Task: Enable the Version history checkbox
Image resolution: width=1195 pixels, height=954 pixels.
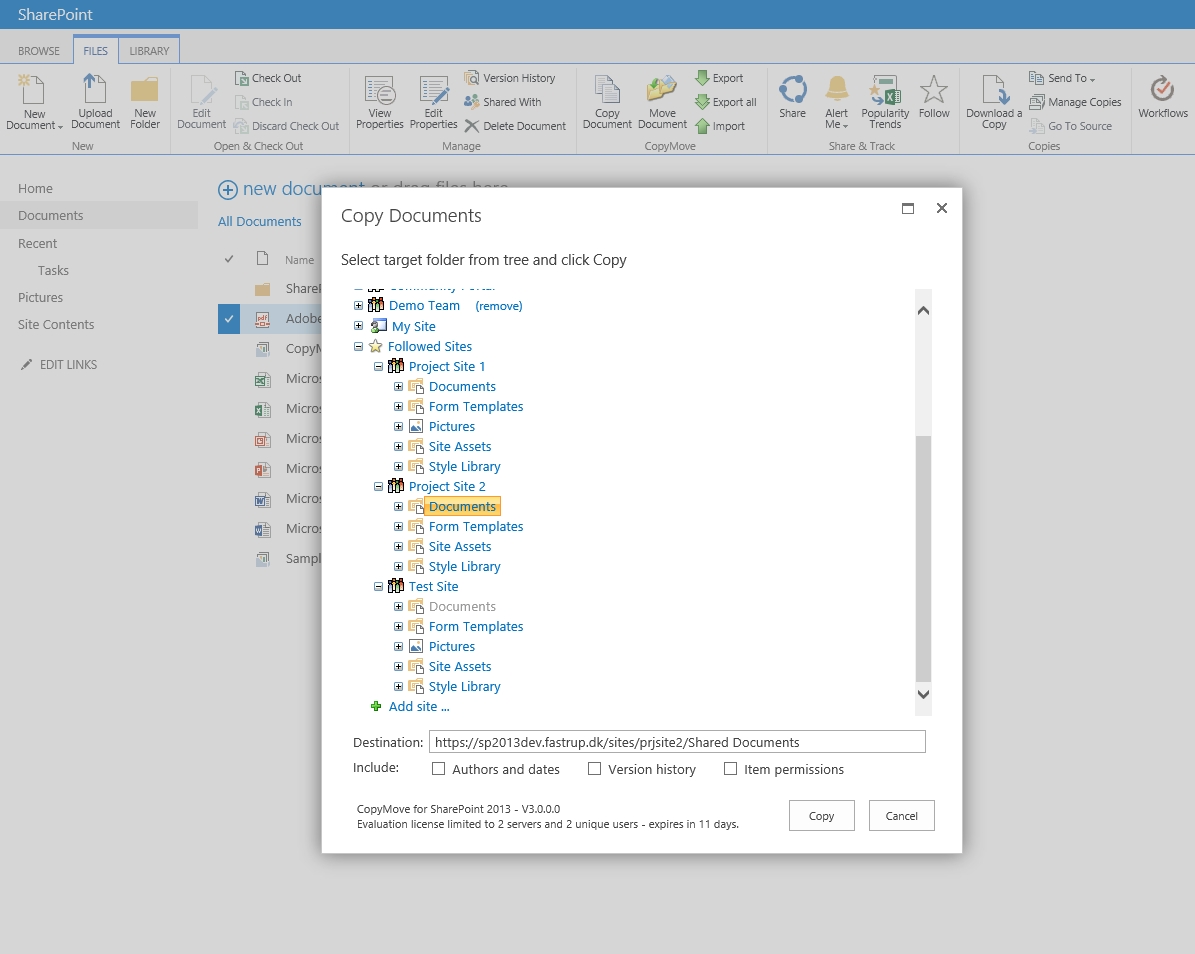Action: coord(594,768)
